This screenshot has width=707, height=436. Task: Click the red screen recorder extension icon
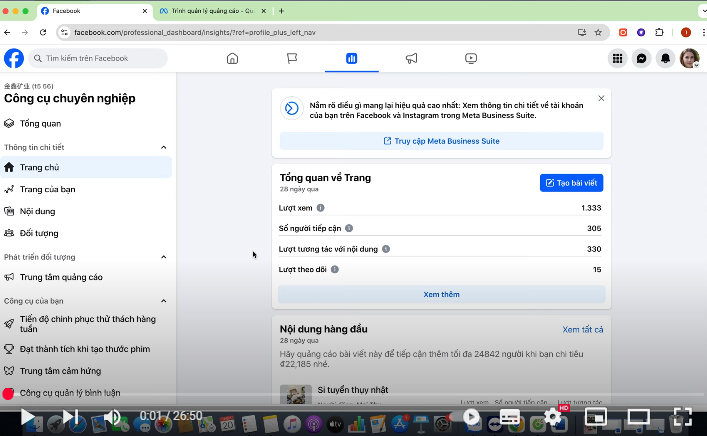click(x=623, y=32)
